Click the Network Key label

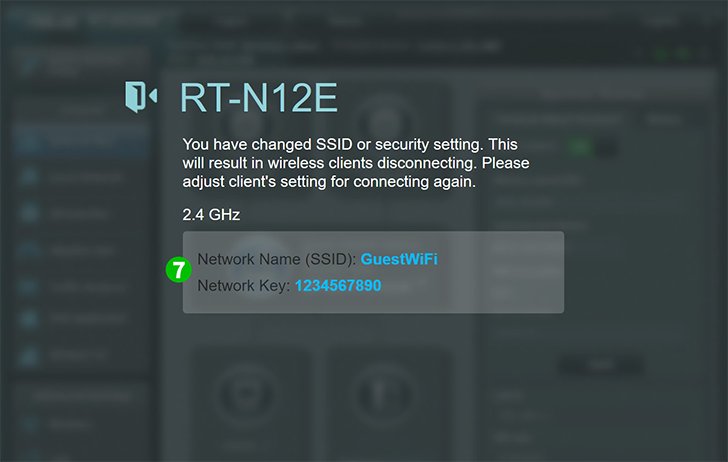244,286
